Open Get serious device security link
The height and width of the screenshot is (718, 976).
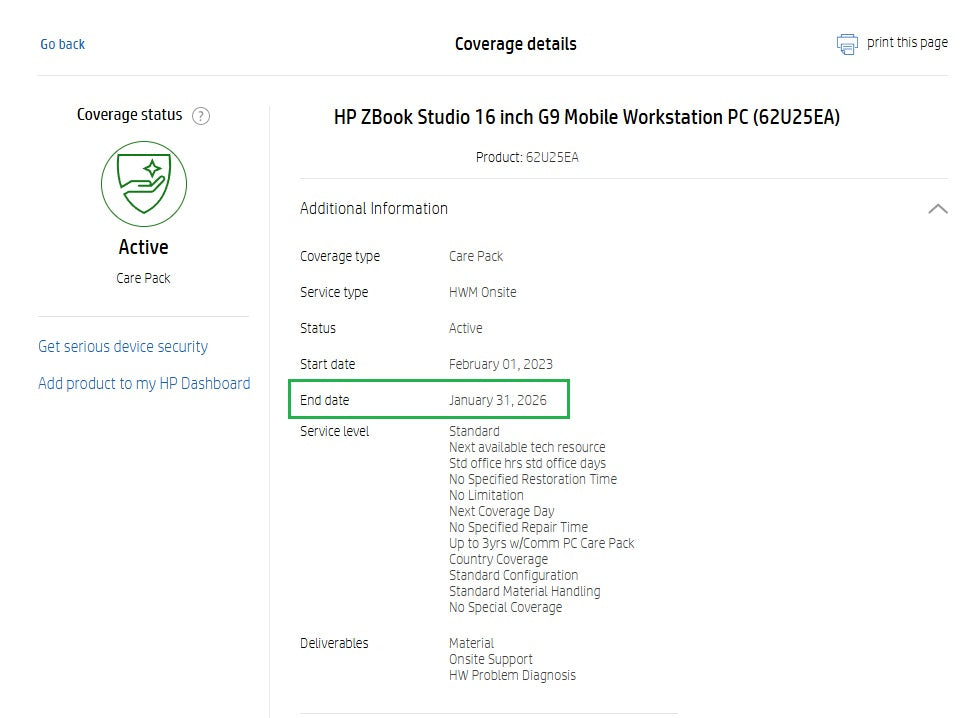tap(123, 347)
